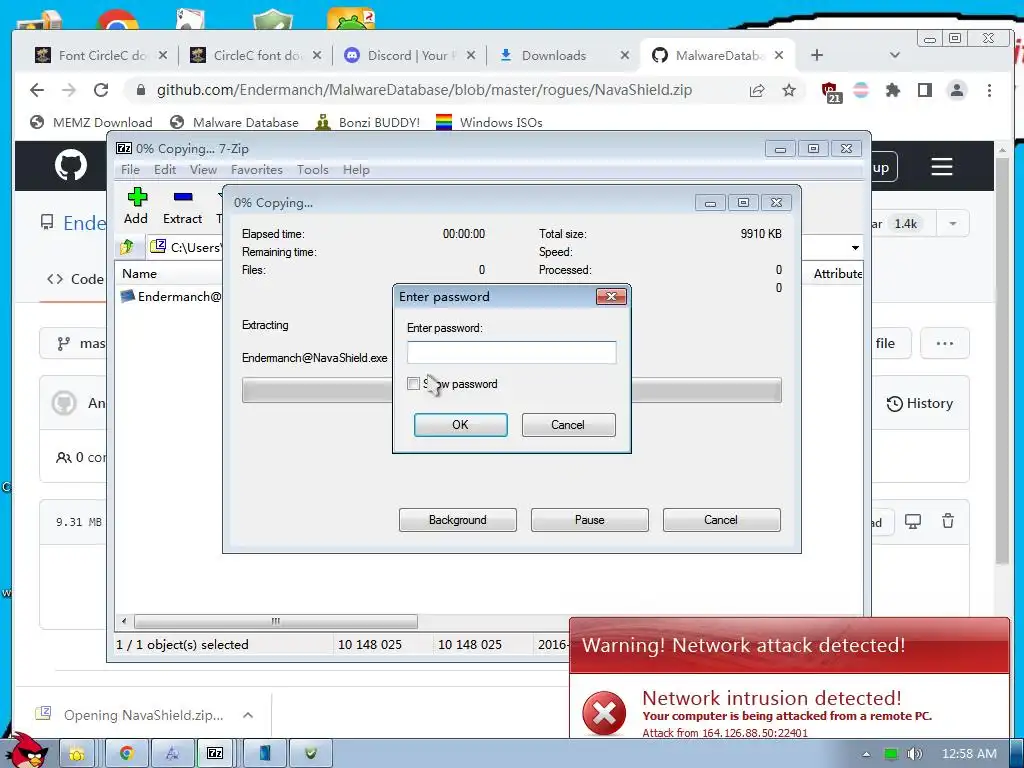Click the github.com address bar URL

pos(424,90)
